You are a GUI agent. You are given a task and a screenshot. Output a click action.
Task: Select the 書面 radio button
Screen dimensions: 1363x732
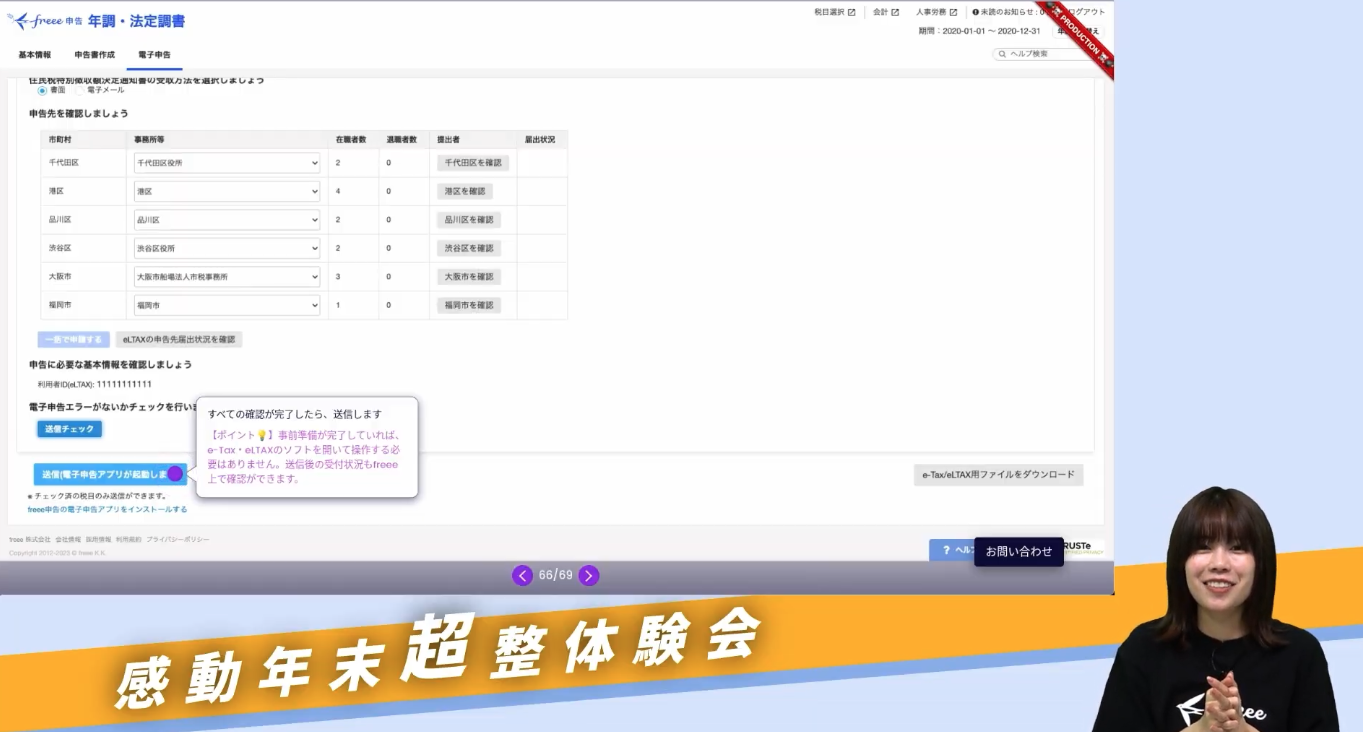pos(42,90)
